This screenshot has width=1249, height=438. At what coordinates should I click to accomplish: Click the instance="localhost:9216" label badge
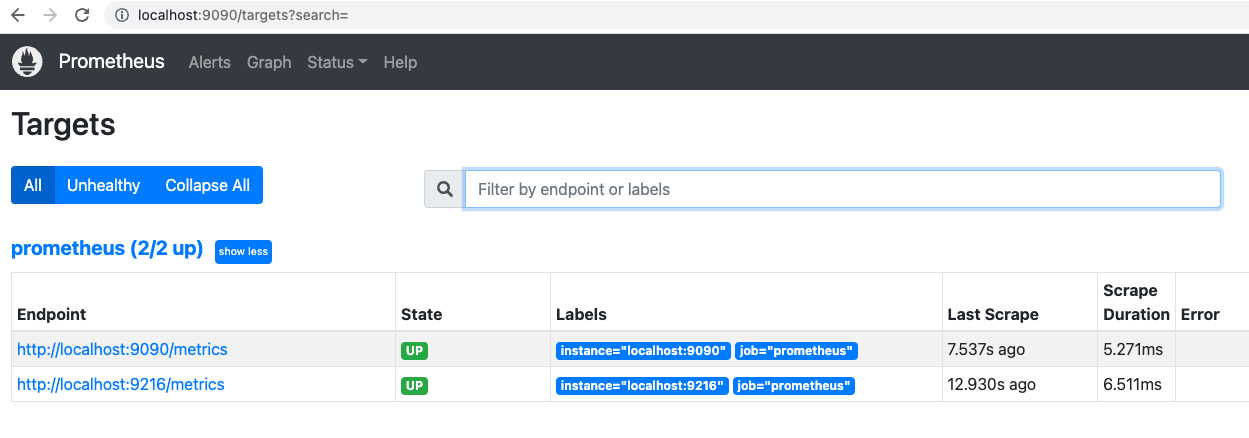(x=642, y=386)
